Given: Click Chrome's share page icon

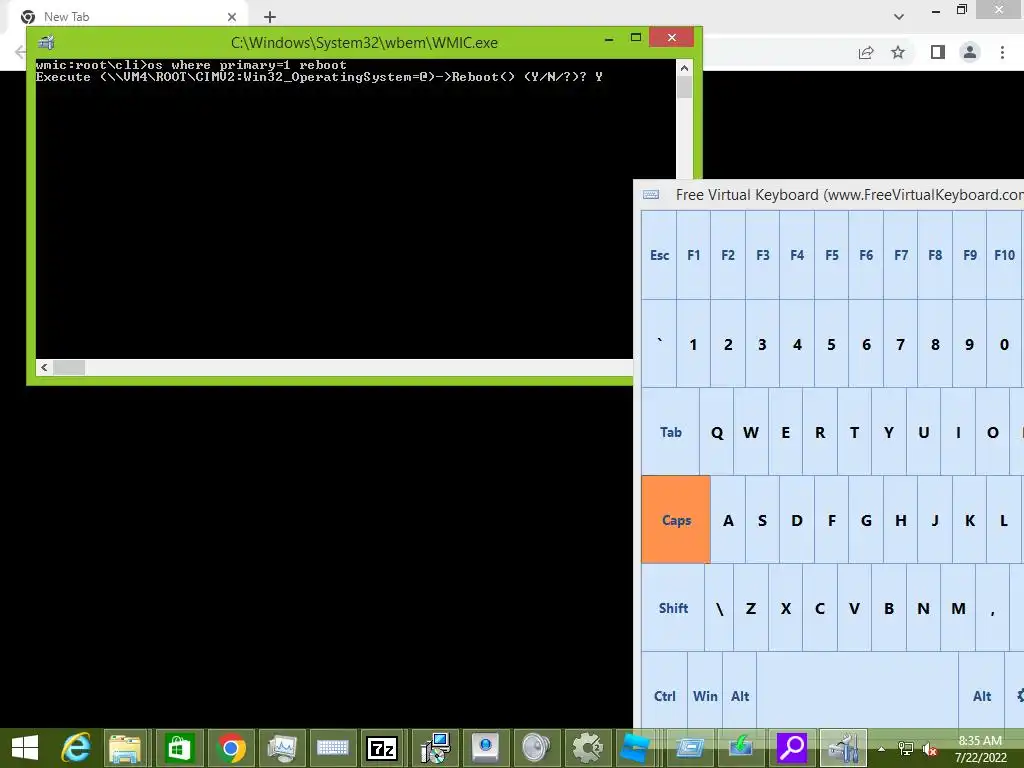Looking at the screenshot, I should coord(866,52).
